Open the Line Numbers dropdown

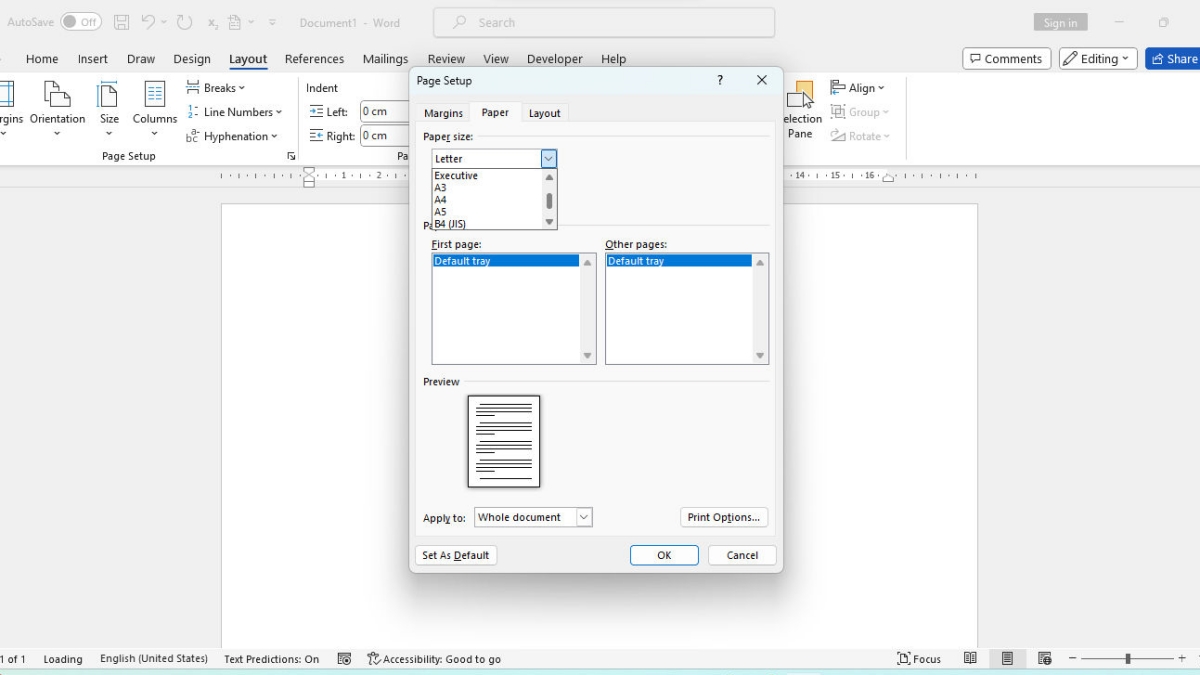[234, 112]
